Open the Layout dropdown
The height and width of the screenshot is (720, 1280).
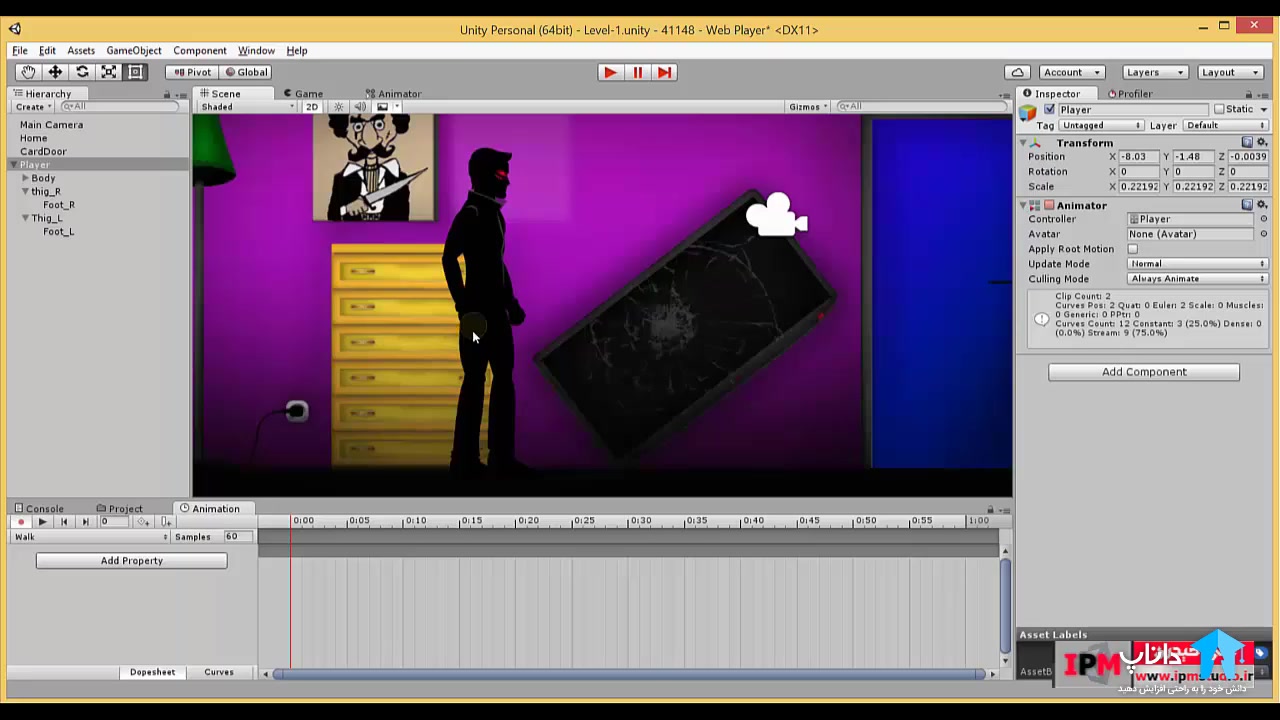click(1229, 72)
